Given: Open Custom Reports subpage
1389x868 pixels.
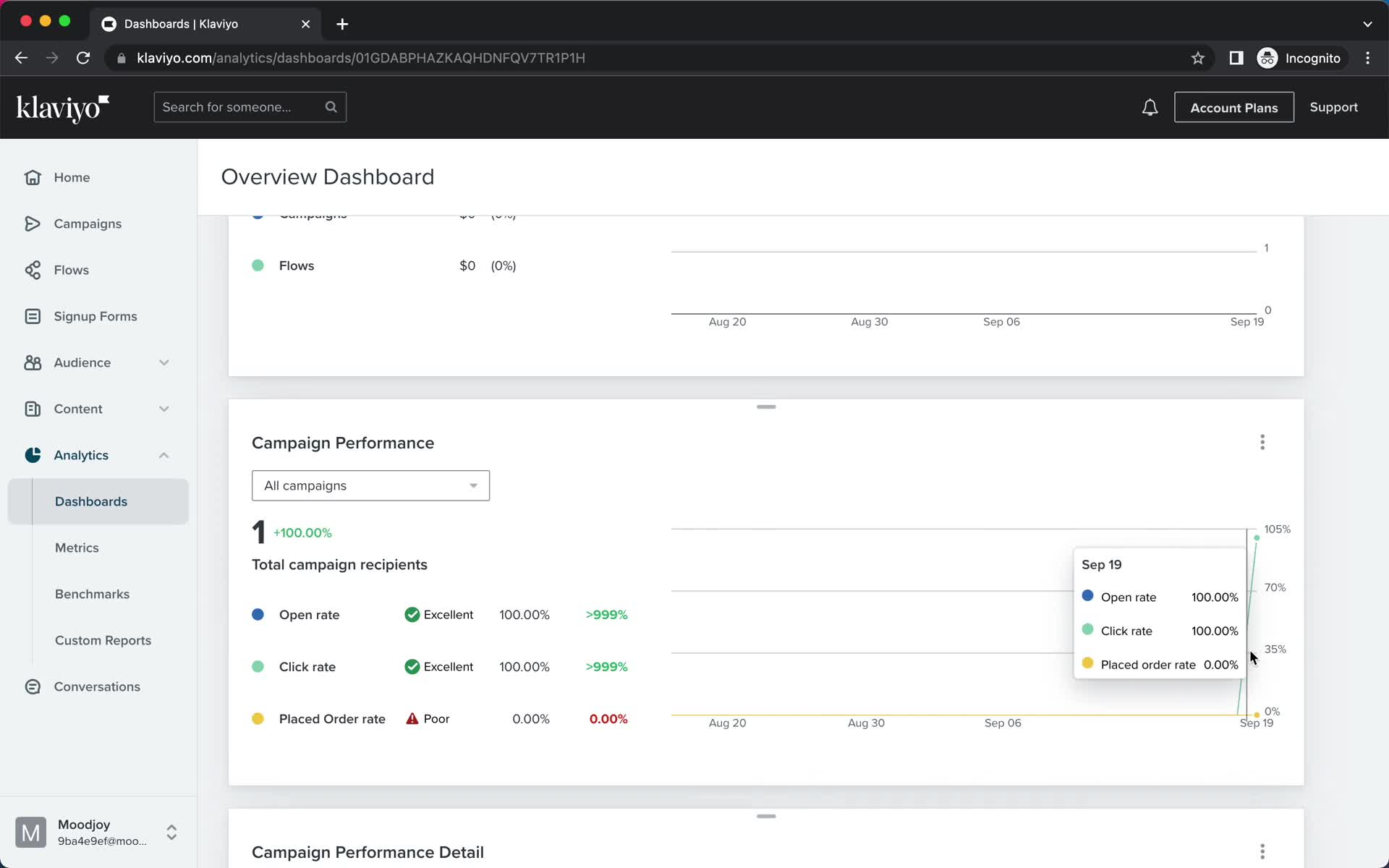Looking at the screenshot, I should pyautogui.click(x=103, y=640).
